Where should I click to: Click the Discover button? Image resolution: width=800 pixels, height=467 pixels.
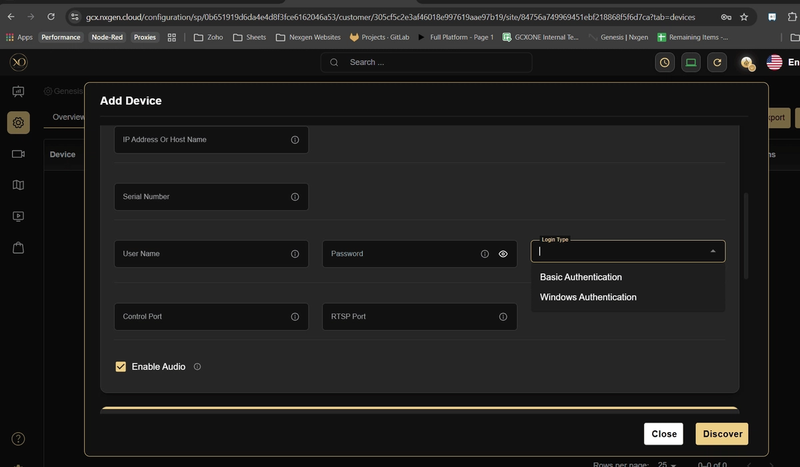click(722, 434)
